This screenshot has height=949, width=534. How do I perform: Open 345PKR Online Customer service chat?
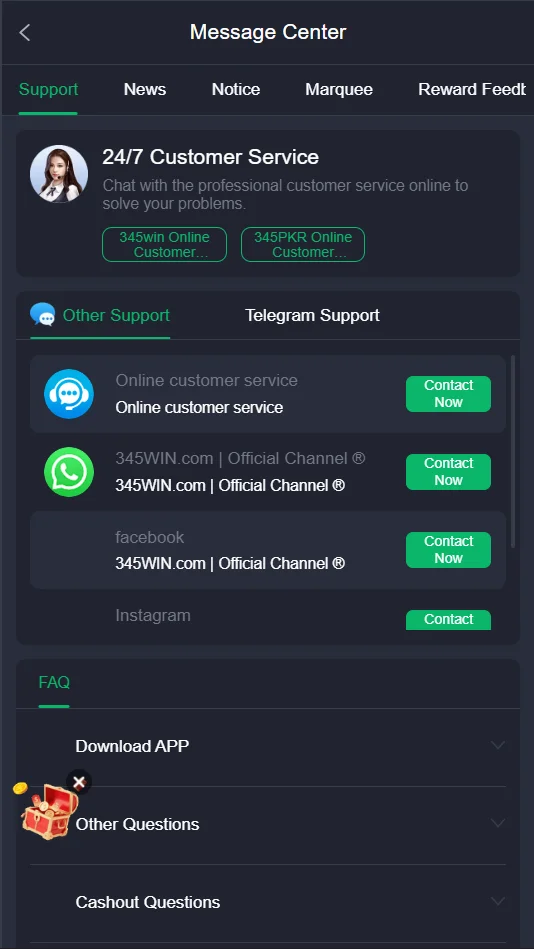tap(303, 245)
